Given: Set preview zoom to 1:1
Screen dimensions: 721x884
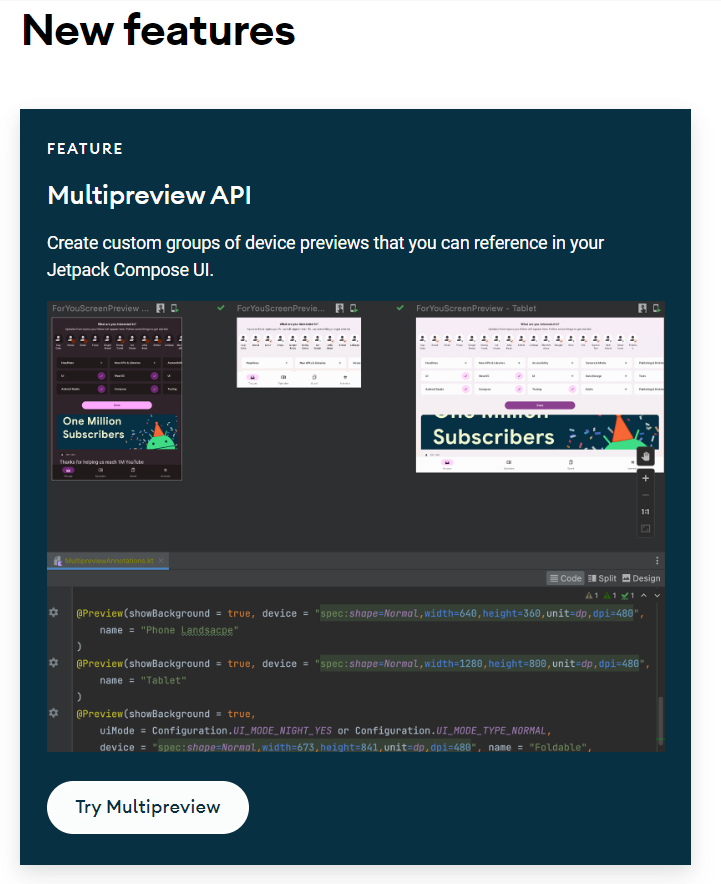Looking at the screenshot, I should click(645, 511).
